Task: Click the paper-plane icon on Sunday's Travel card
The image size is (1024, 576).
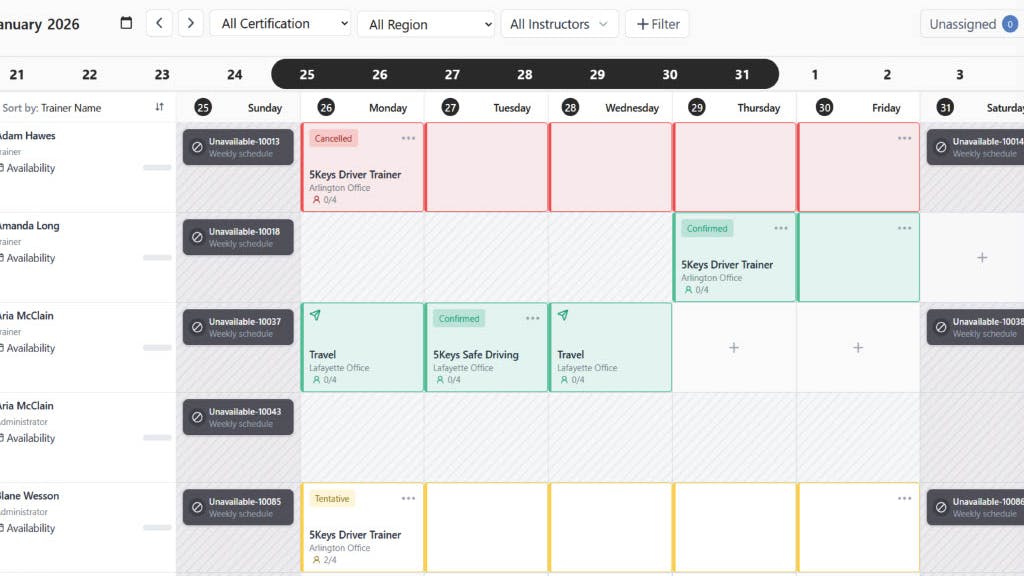Action: point(315,315)
